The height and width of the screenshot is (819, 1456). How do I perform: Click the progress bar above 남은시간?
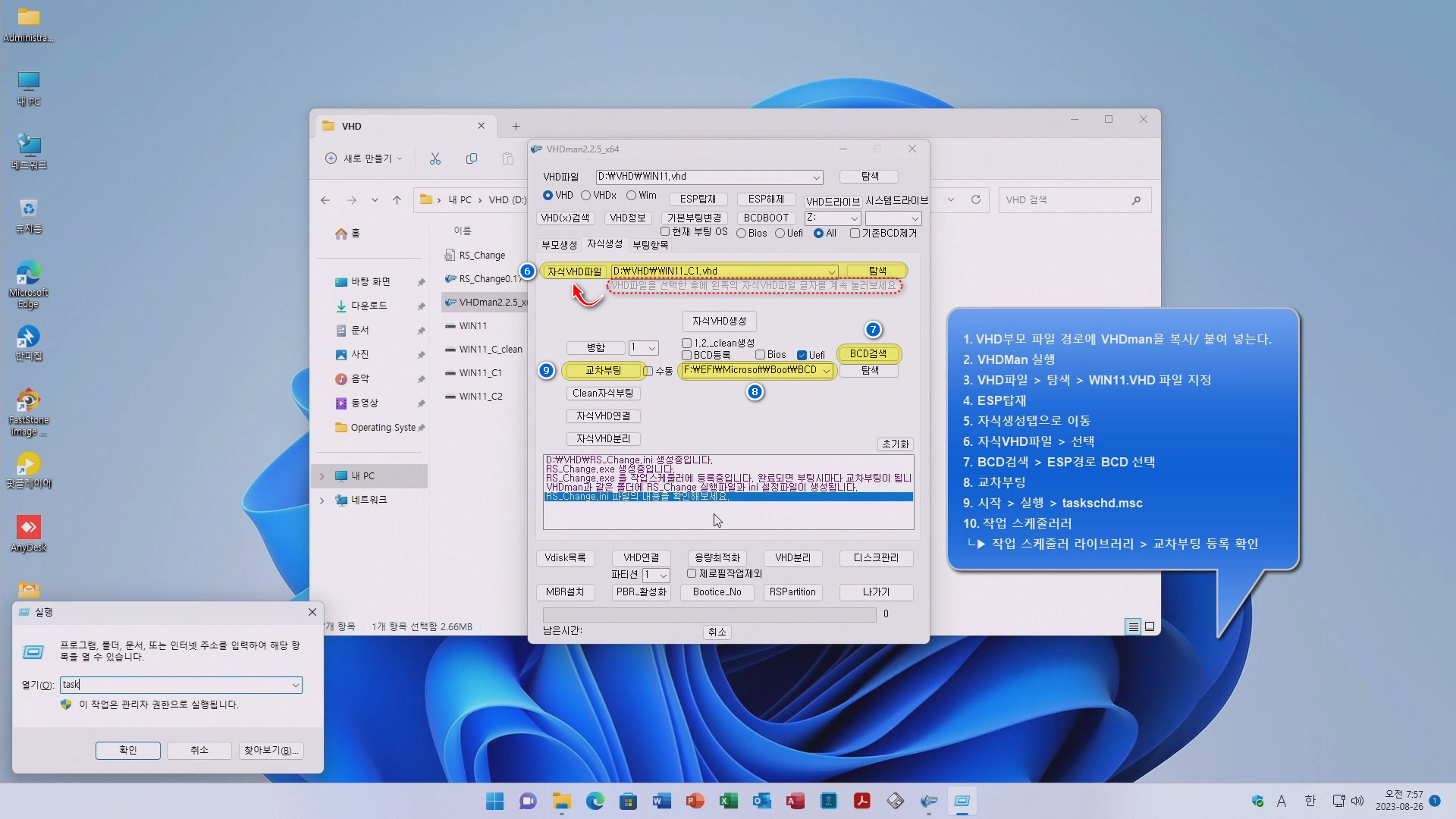pyautogui.click(x=709, y=614)
